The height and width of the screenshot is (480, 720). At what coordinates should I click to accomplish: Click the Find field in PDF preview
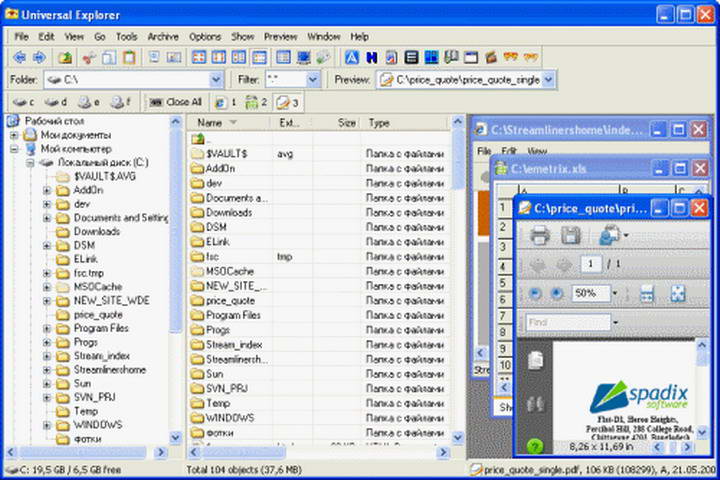click(x=568, y=322)
